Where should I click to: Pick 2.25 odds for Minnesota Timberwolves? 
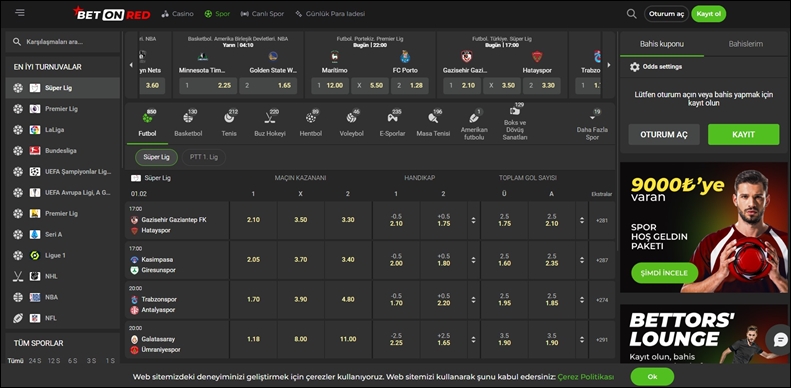point(208,86)
